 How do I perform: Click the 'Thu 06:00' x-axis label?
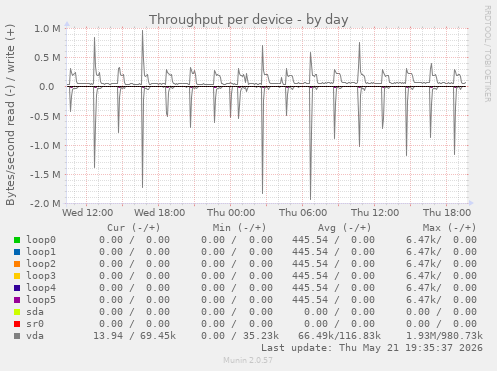[303, 213]
